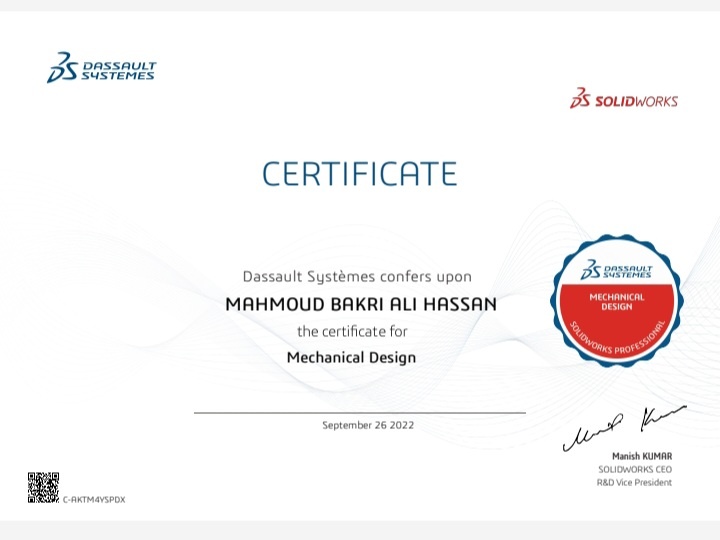Click the QR code image

[43, 487]
